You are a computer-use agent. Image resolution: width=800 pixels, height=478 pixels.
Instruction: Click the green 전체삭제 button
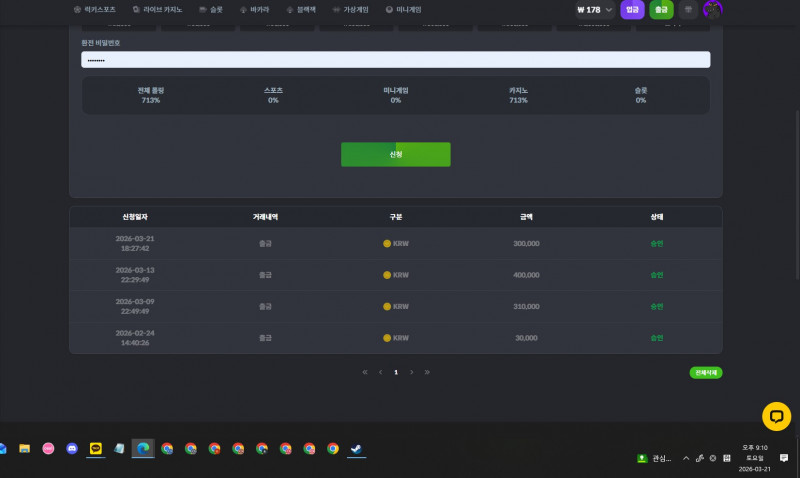click(705, 373)
